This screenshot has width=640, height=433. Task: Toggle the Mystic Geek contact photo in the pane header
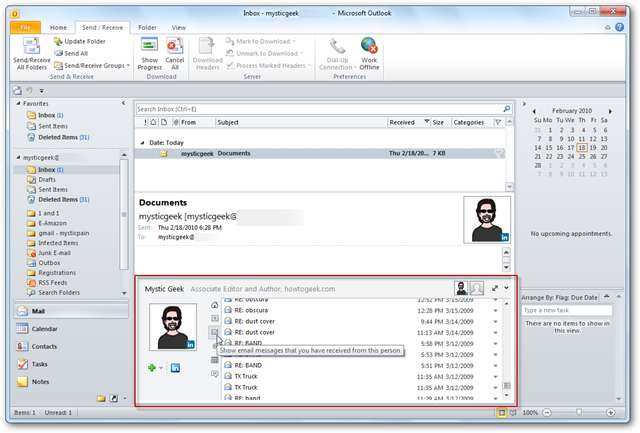[461, 288]
